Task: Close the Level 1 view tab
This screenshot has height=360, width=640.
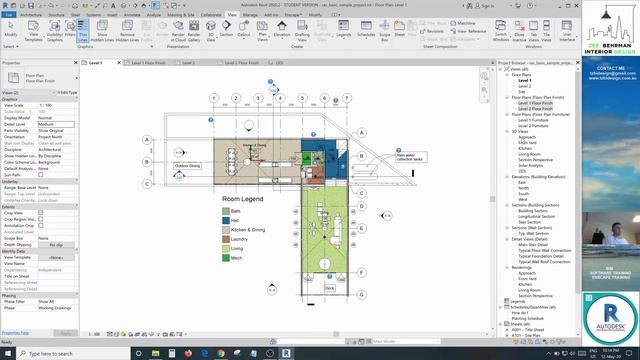Action: 119,63
